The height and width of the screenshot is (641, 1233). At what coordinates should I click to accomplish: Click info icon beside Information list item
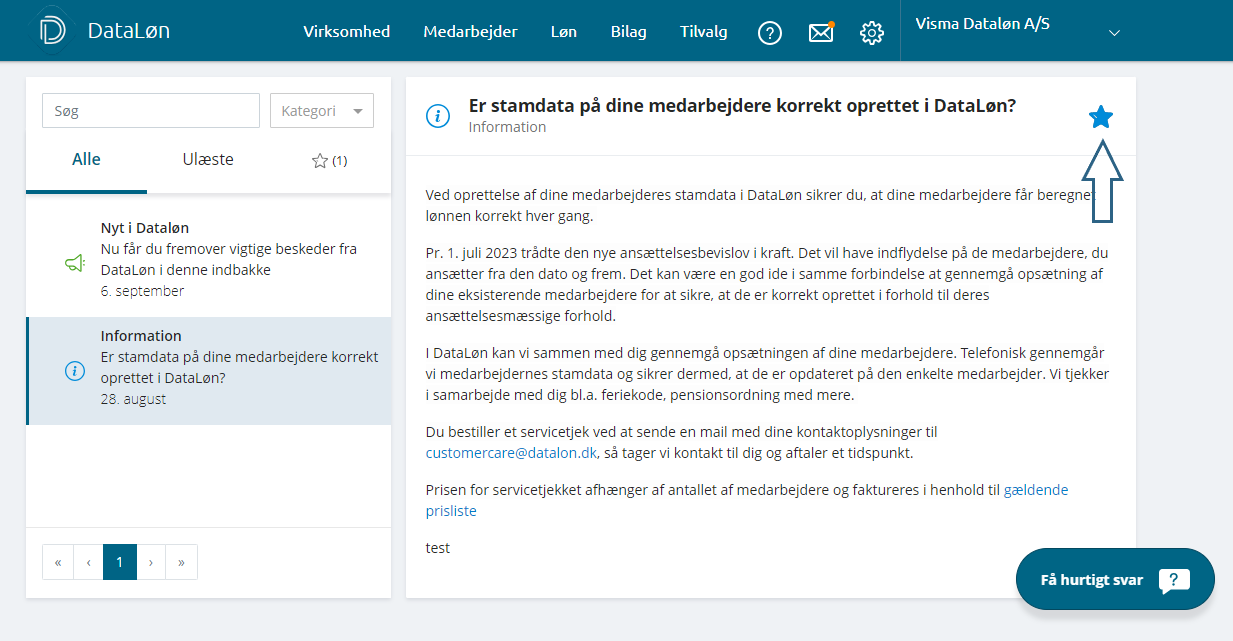pos(75,371)
